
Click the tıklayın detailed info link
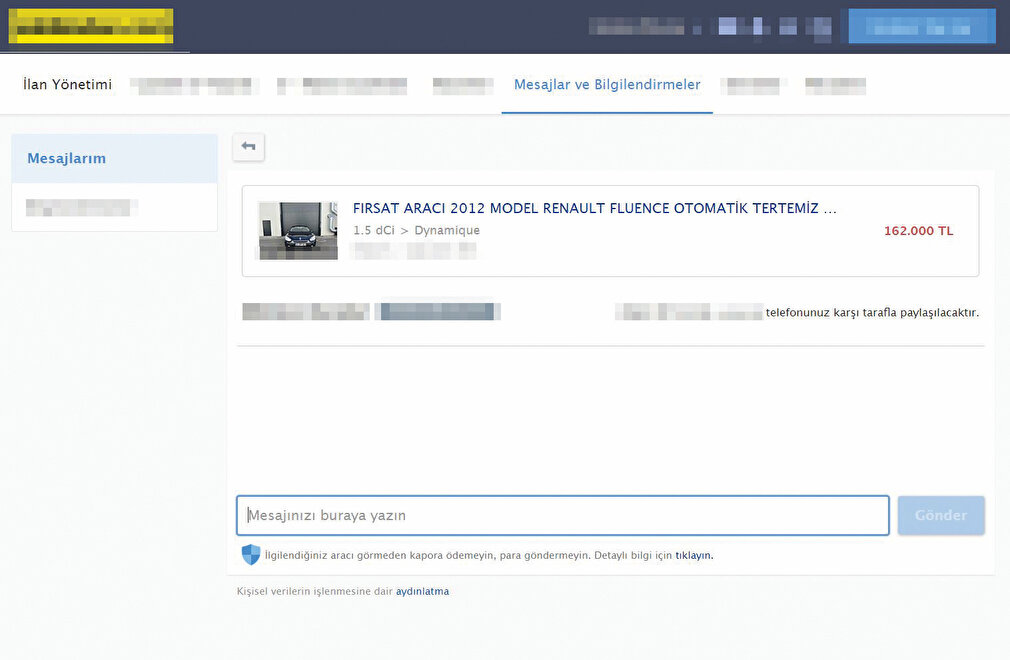click(694, 555)
